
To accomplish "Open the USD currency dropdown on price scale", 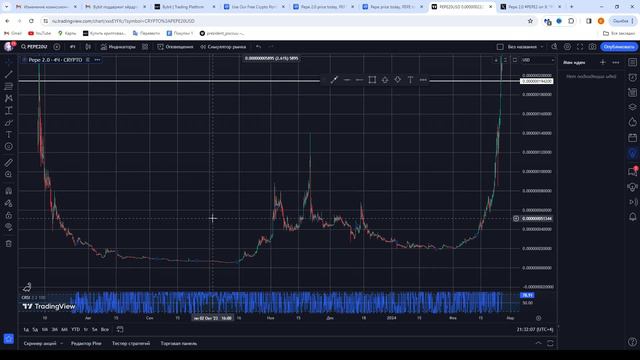I will 538,60.
